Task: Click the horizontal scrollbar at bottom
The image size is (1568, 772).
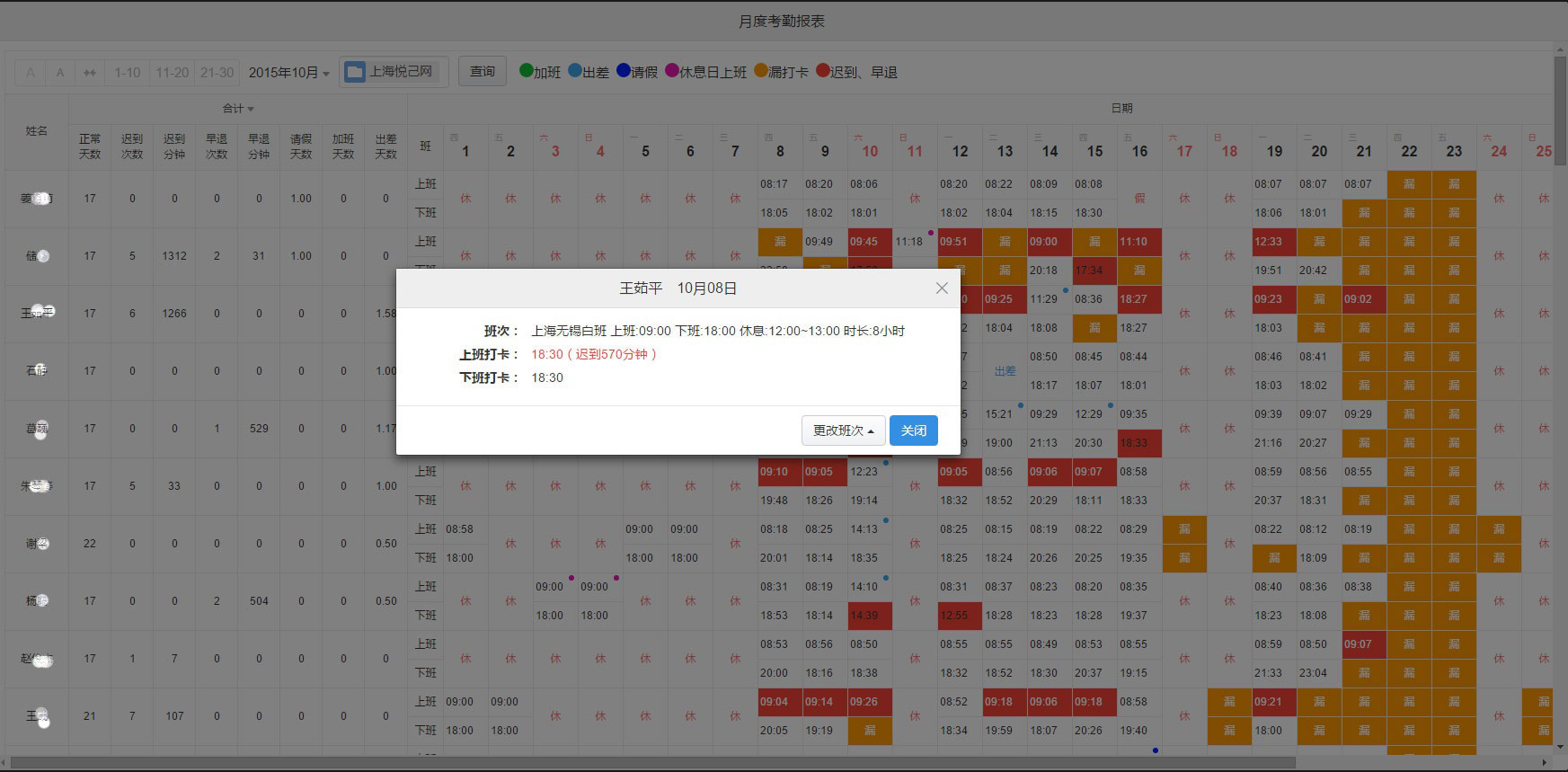Action: [629, 763]
